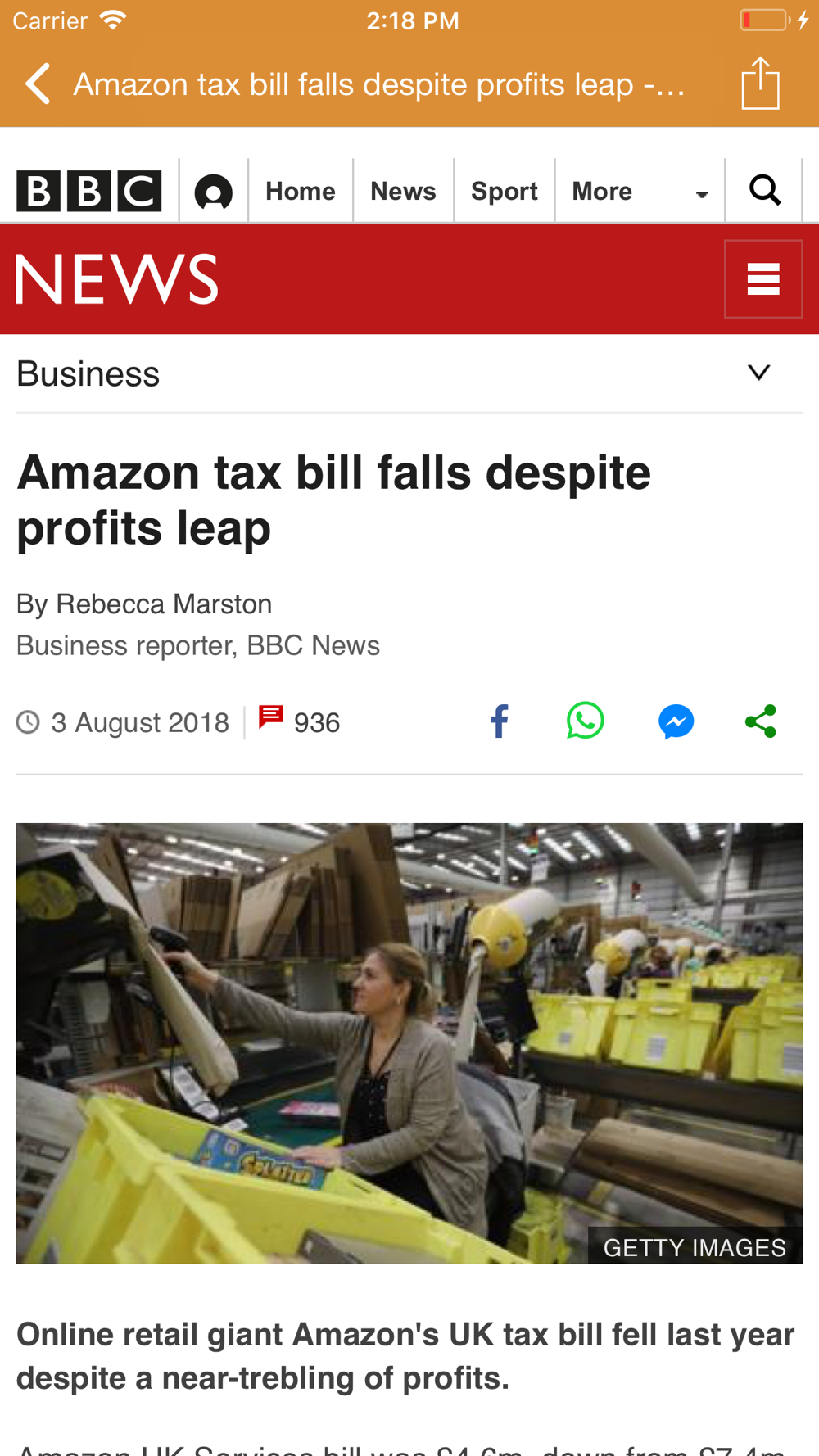Tap the search magnifier icon
The image size is (819, 1456).
pyautogui.click(x=765, y=190)
